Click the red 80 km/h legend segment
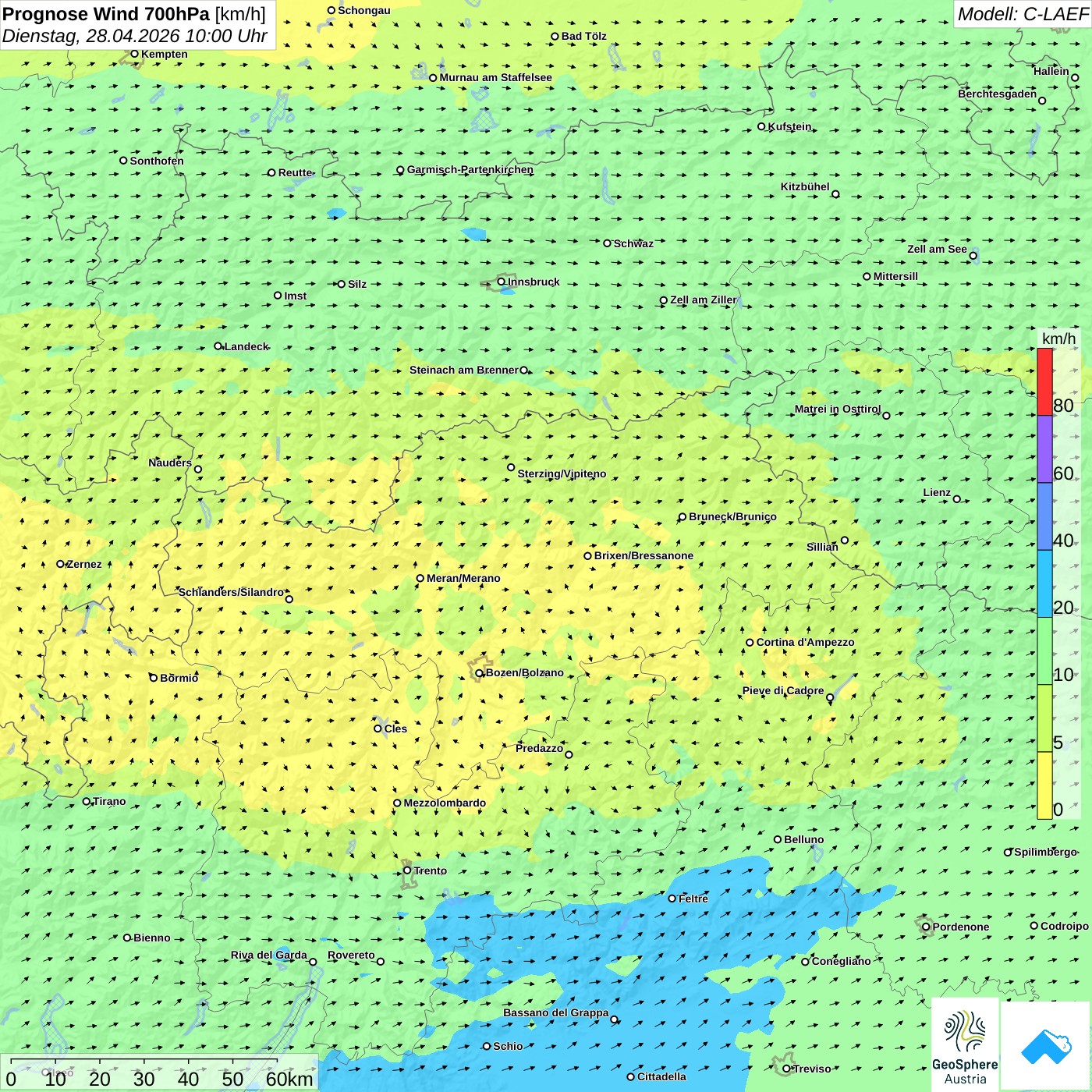 coord(1044,382)
